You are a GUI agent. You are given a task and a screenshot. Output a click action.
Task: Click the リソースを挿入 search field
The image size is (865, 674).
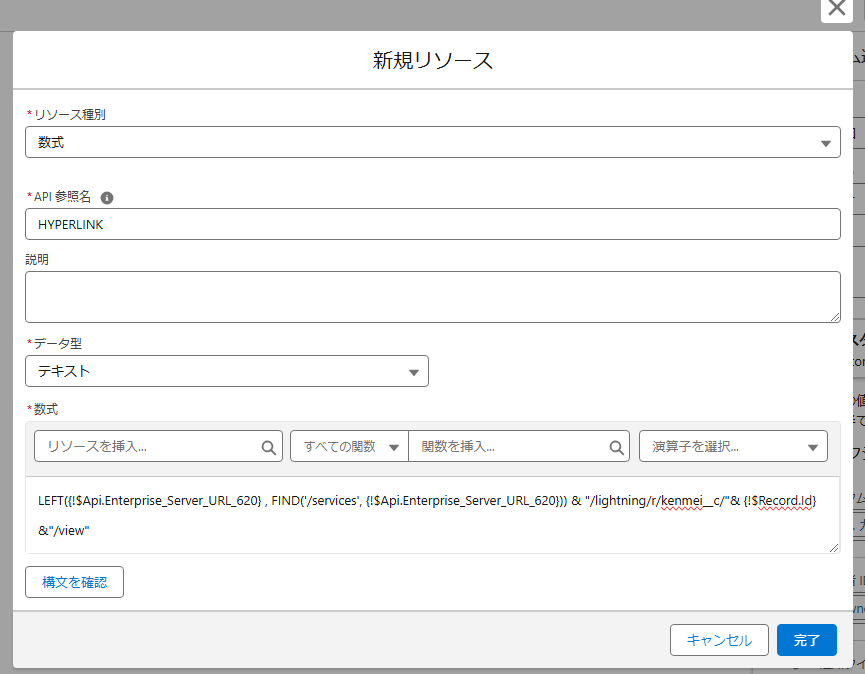point(158,446)
